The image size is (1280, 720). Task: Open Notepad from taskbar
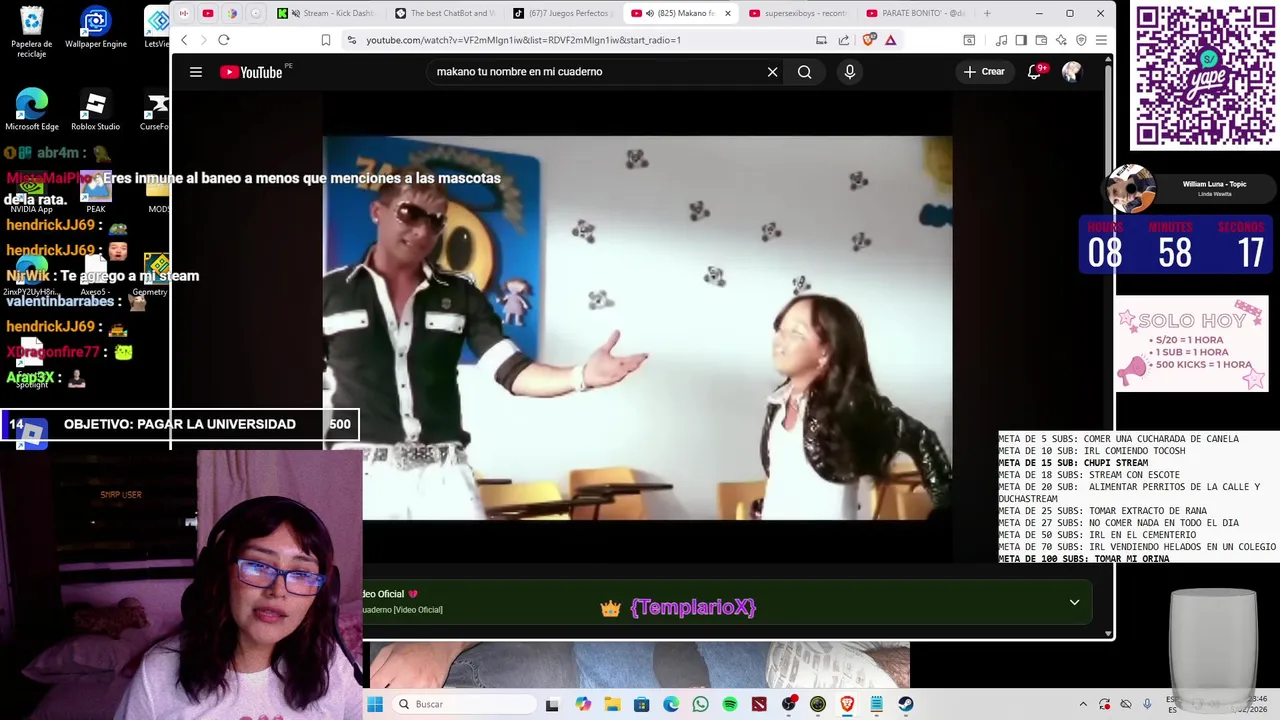point(877,704)
